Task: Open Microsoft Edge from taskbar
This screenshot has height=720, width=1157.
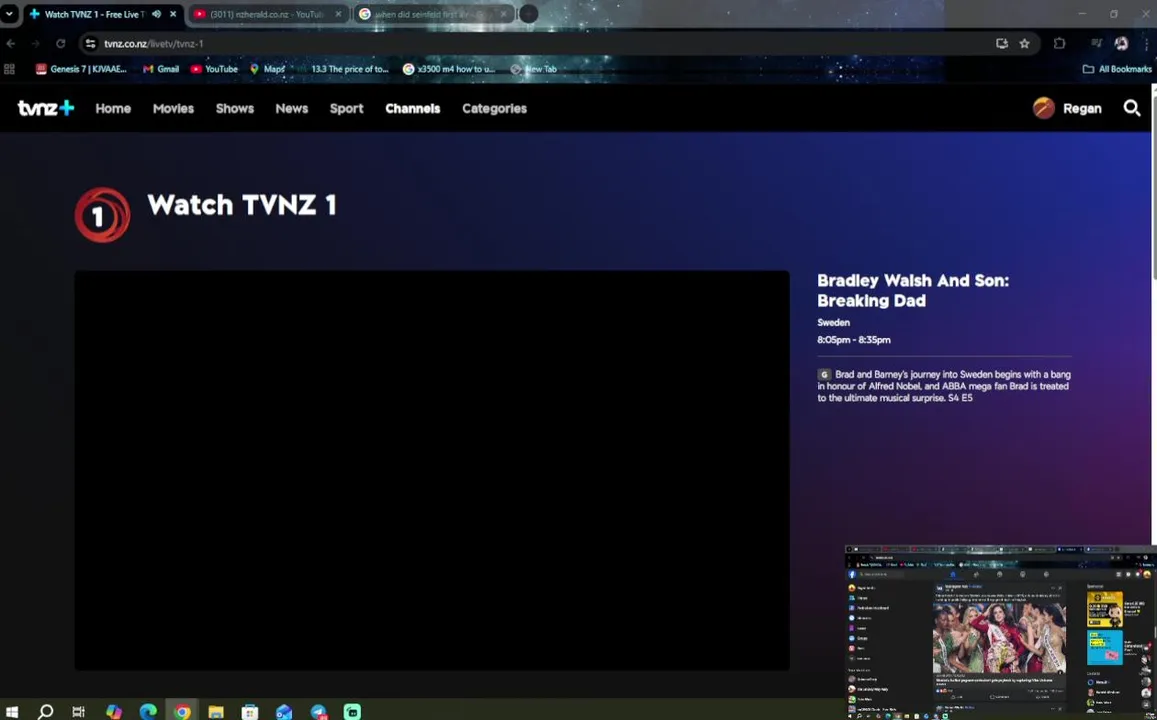Action: tap(148, 712)
